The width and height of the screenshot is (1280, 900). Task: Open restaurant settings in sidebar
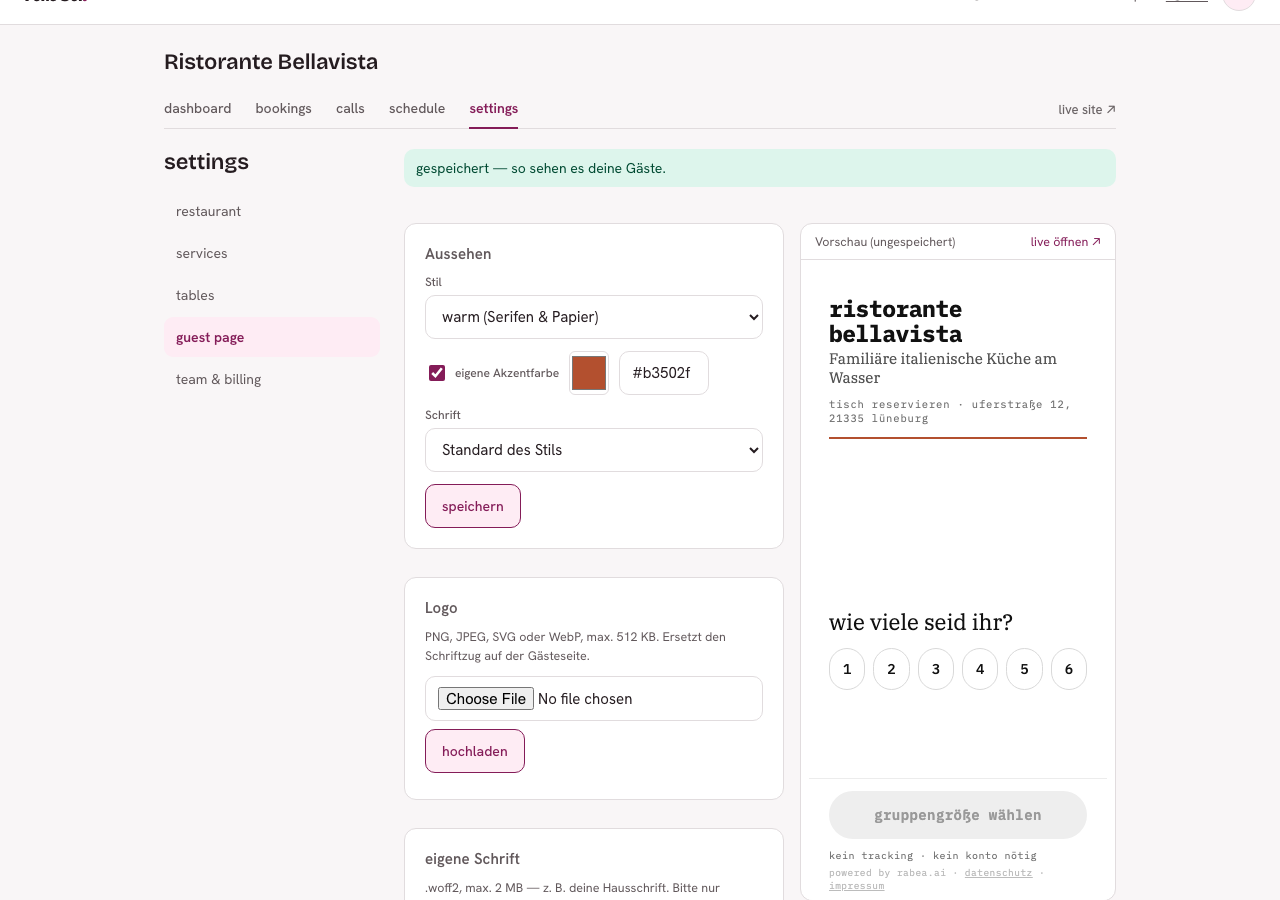click(272, 211)
